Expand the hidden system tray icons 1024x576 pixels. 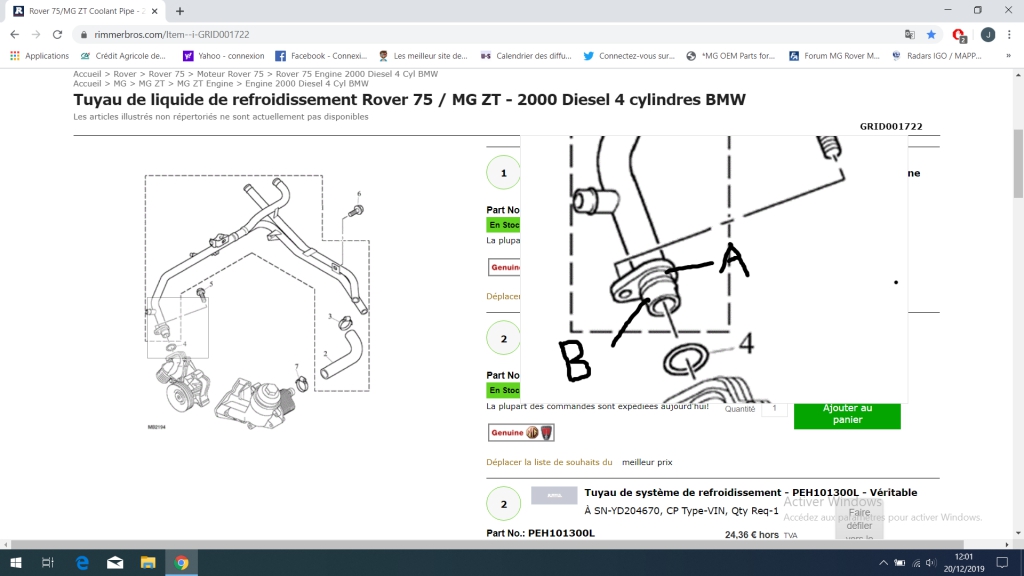click(x=883, y=563)
